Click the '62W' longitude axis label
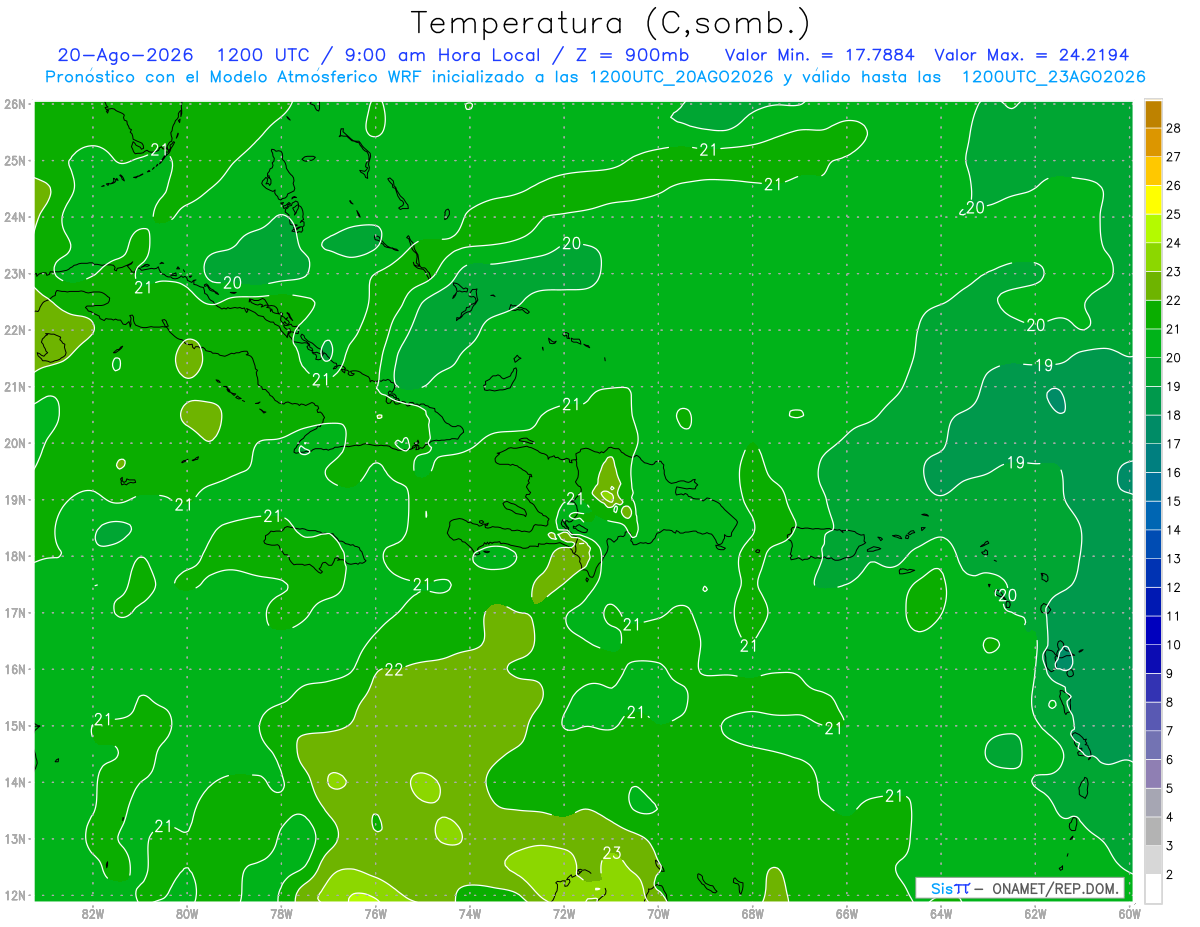The width and height of the screenshot is (1200, 927). point(1034,913)
